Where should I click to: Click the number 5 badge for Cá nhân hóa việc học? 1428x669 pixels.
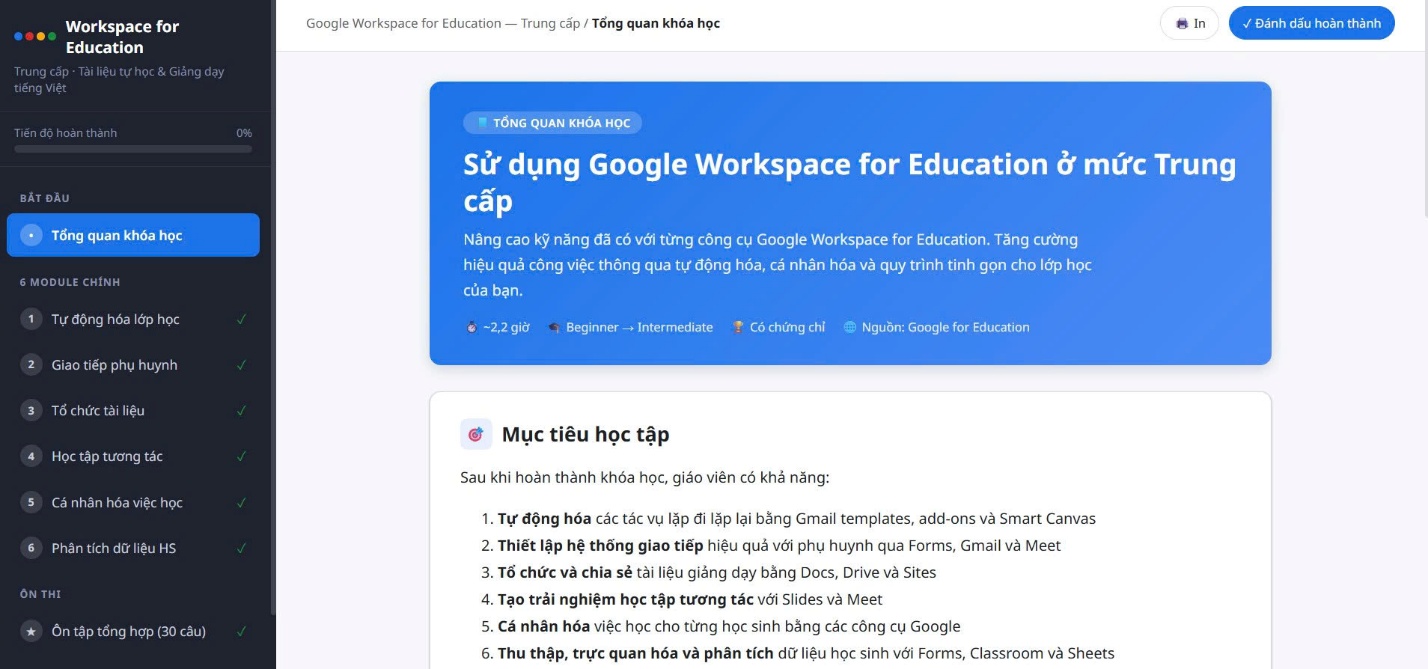[31, 502]
